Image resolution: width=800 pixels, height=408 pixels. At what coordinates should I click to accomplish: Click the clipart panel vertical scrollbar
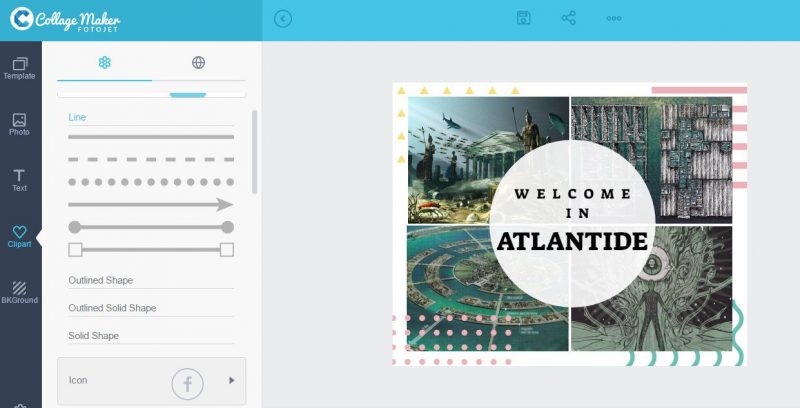coord(255,152)
